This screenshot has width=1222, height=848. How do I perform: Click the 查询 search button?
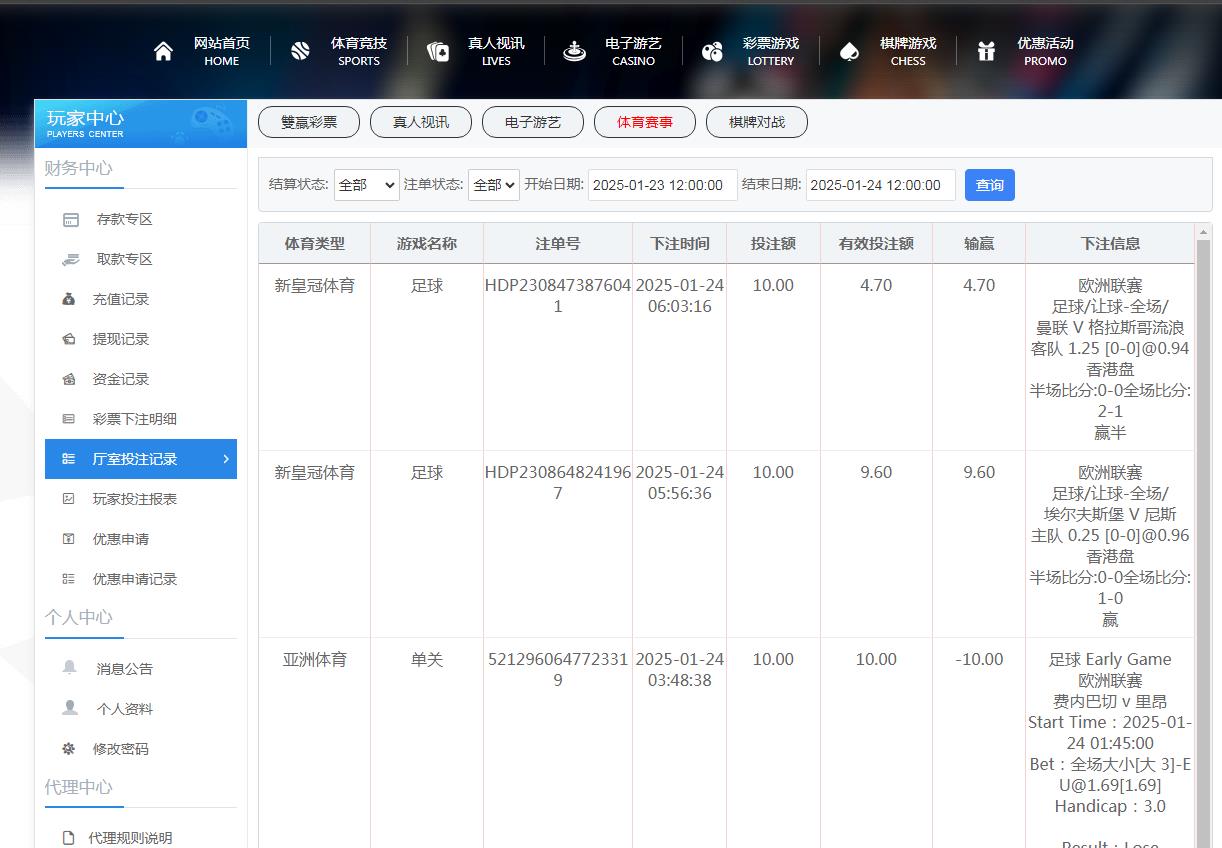pos(989,184)
